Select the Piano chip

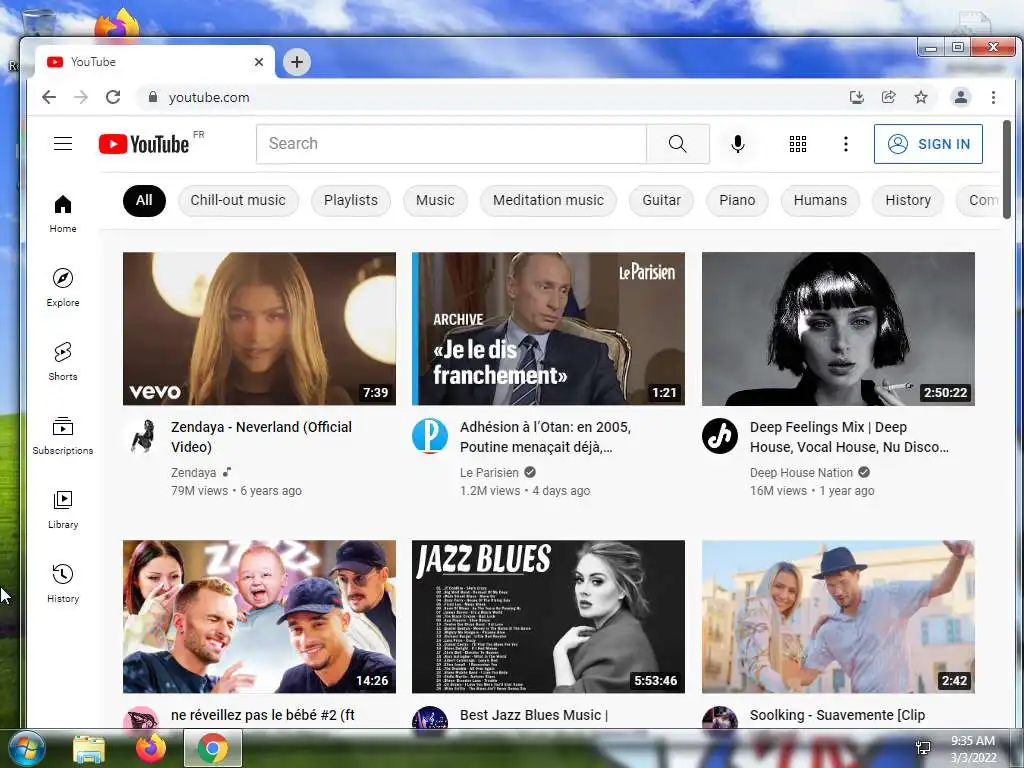point(737,200)
